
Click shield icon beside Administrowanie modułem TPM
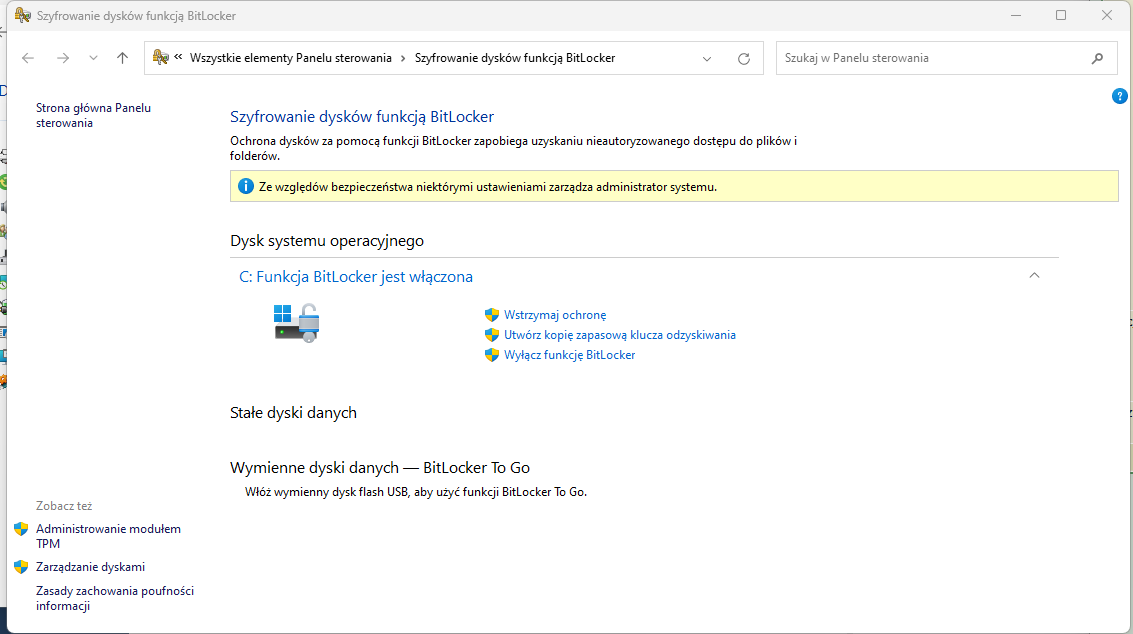pos(21,529)
